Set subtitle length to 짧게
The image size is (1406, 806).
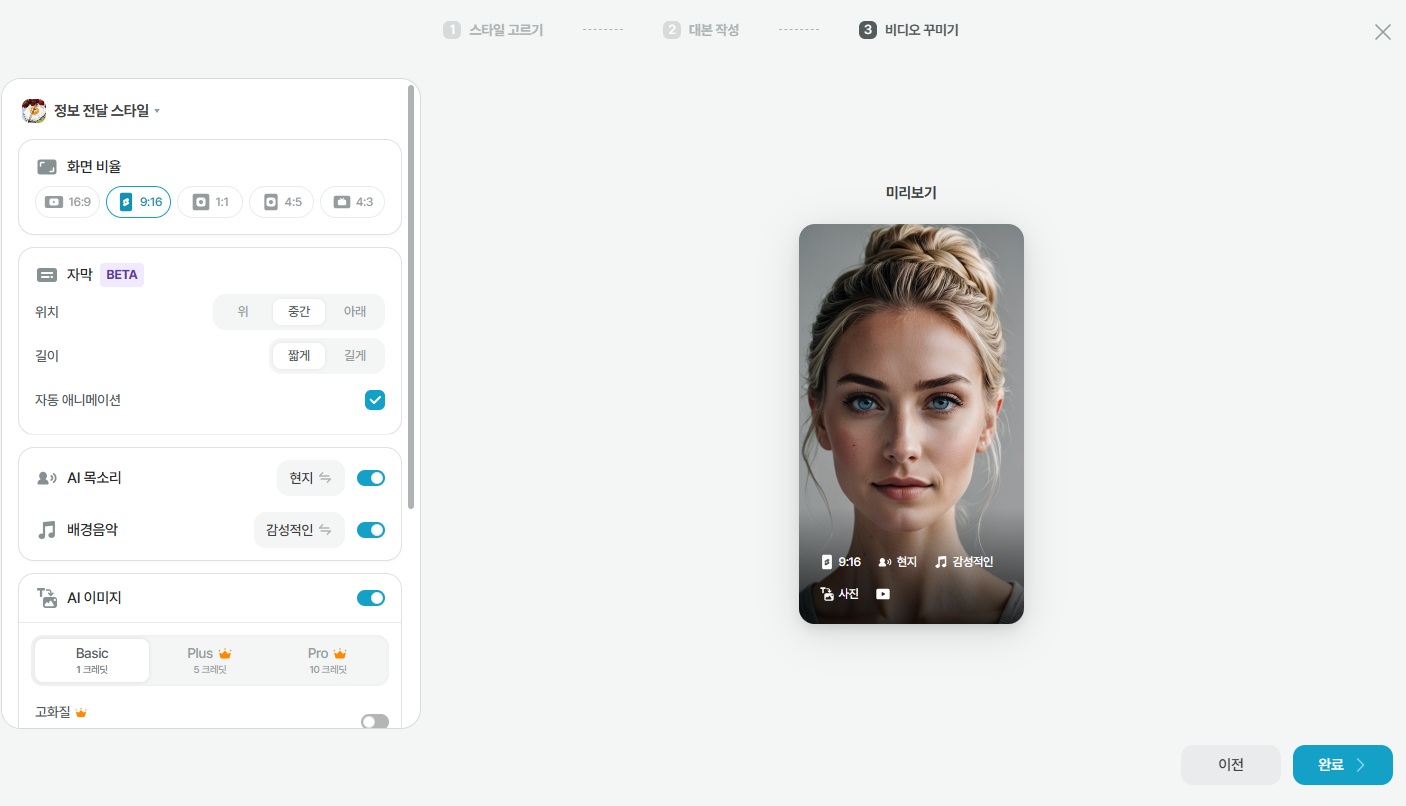click(299, 356)
